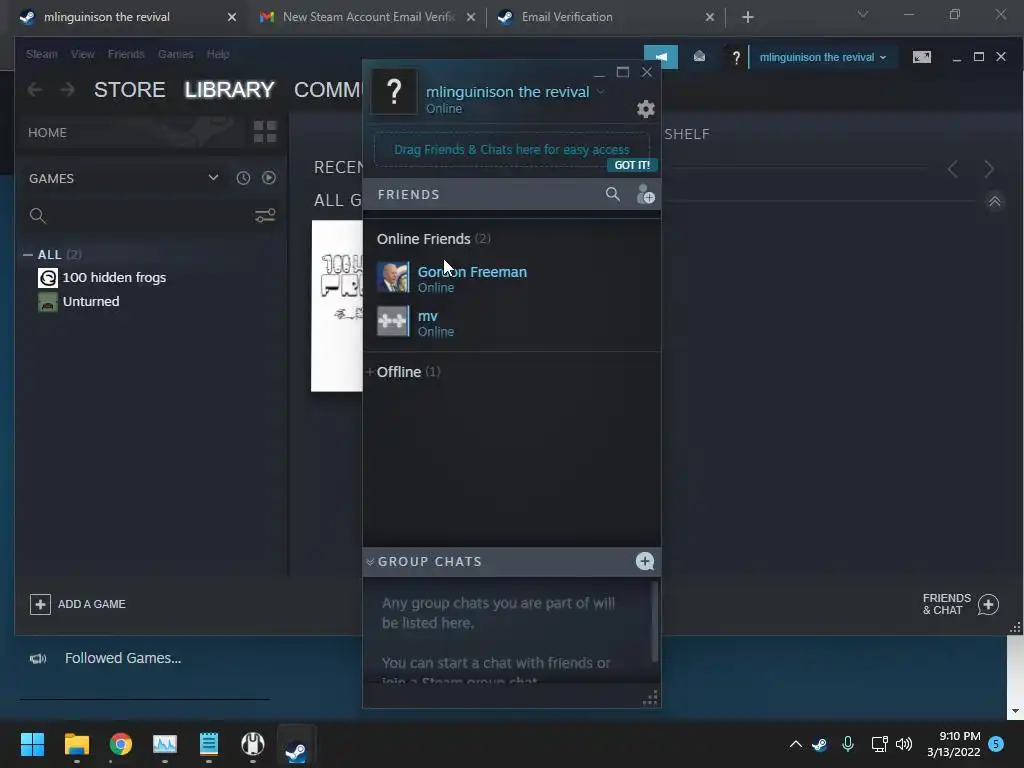Collapse the ALL games category

point(27,255)
